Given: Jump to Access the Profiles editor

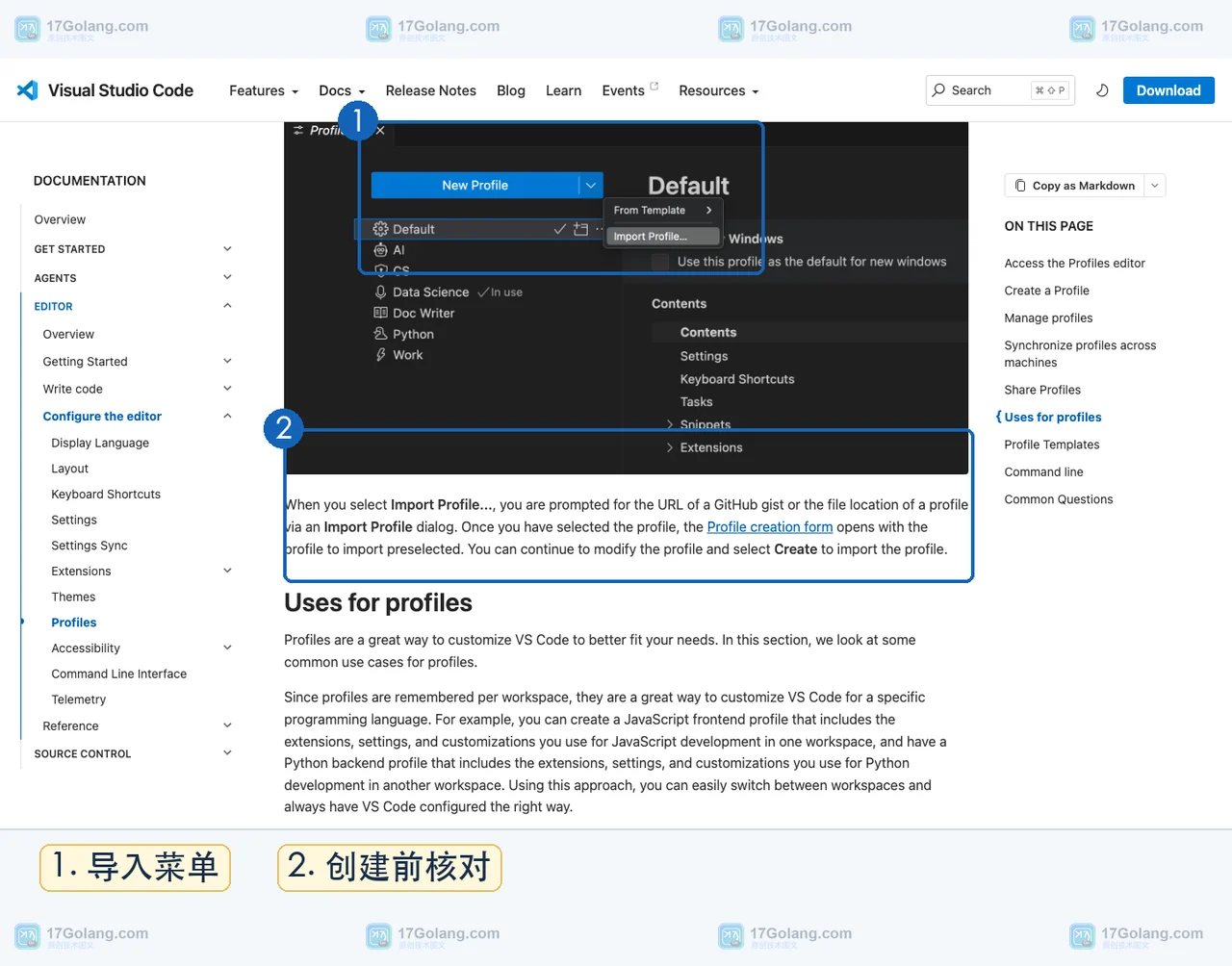Looking at the screenshot, I should point(1074,264).
